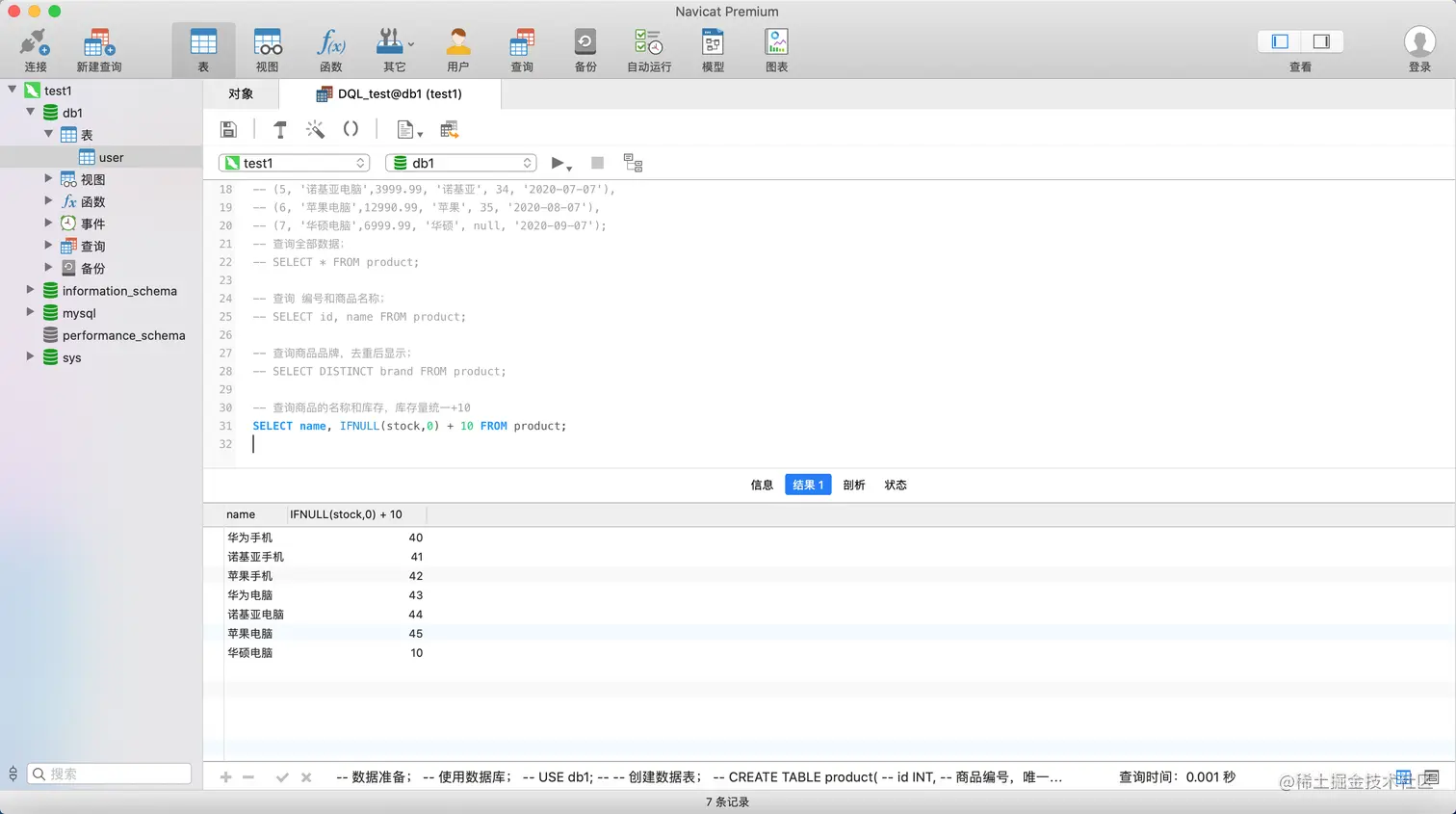Viewport: 1456px width, 814px height.
Task: Select the user table in sidebar
Action: pyautogui.click(x=101, y=157)
